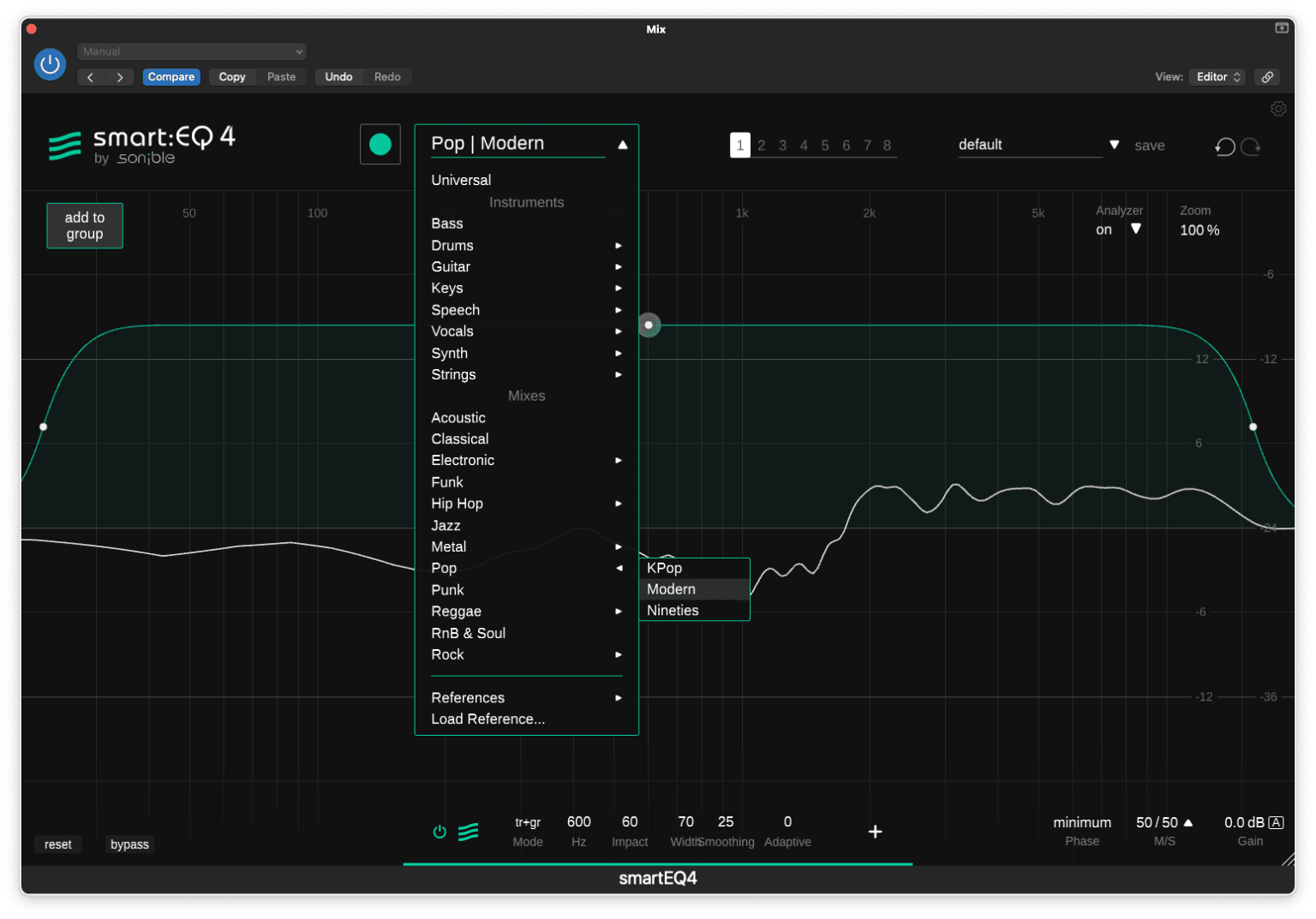Viewport: 1316px width, 919px height.
Task: Open the View Editor selector
Action: [x=1216, y=76]
